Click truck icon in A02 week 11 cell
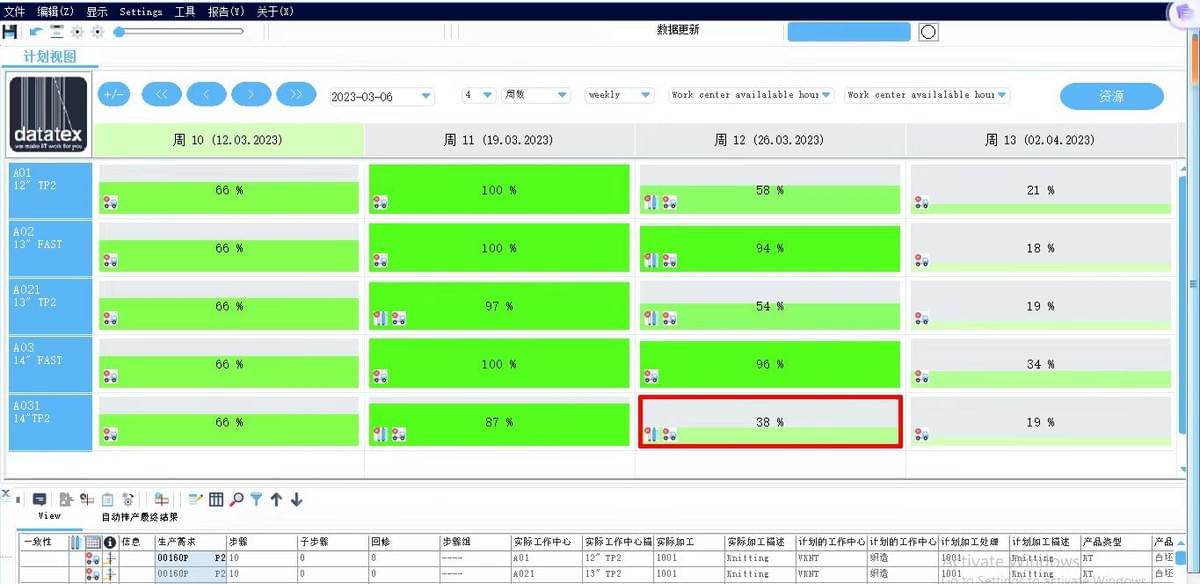Image resolution: width=1200 pixels, height=584 pixels. click(x=380, y=261)
